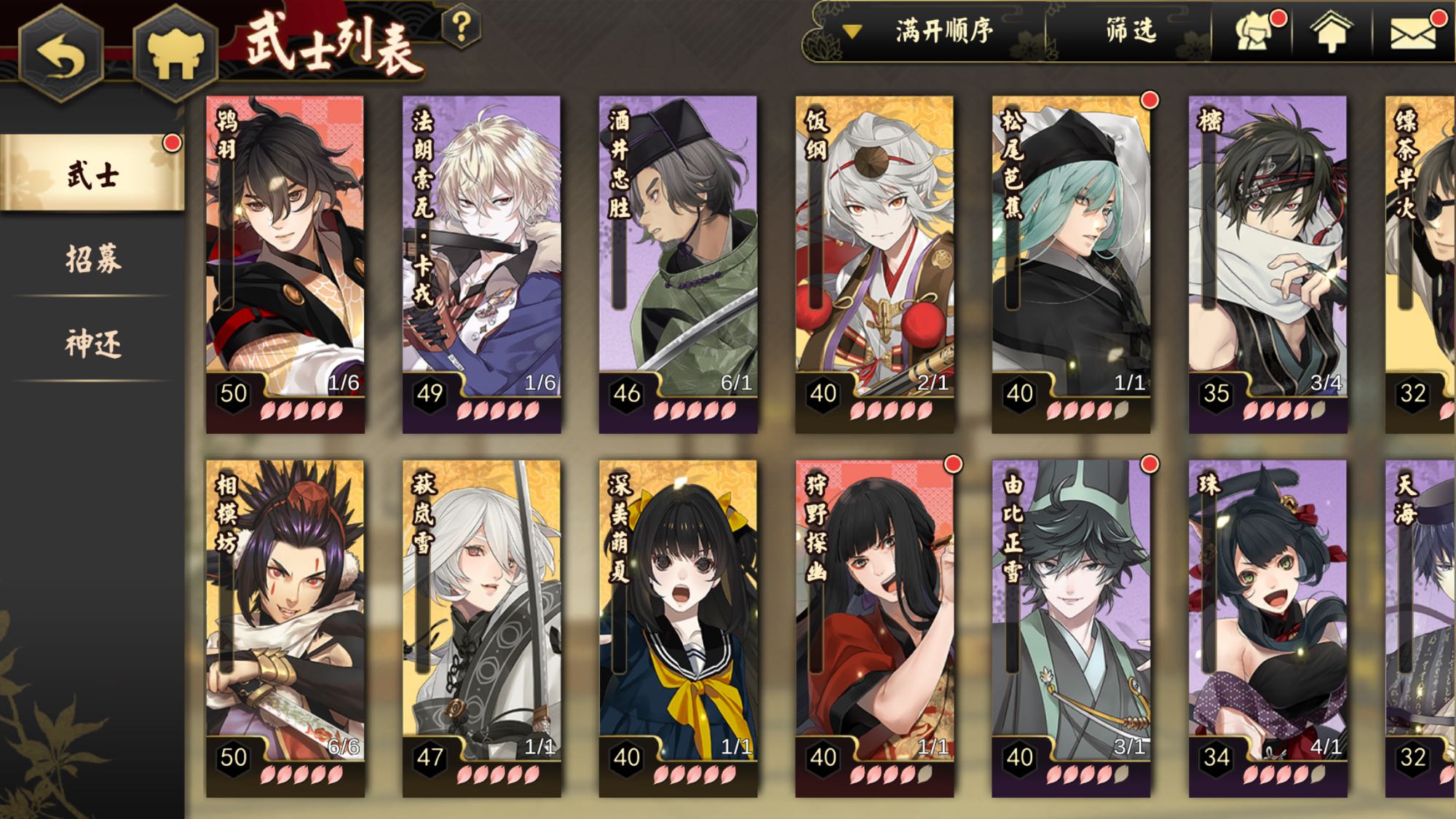Open the mail envelope icon

1413,32
